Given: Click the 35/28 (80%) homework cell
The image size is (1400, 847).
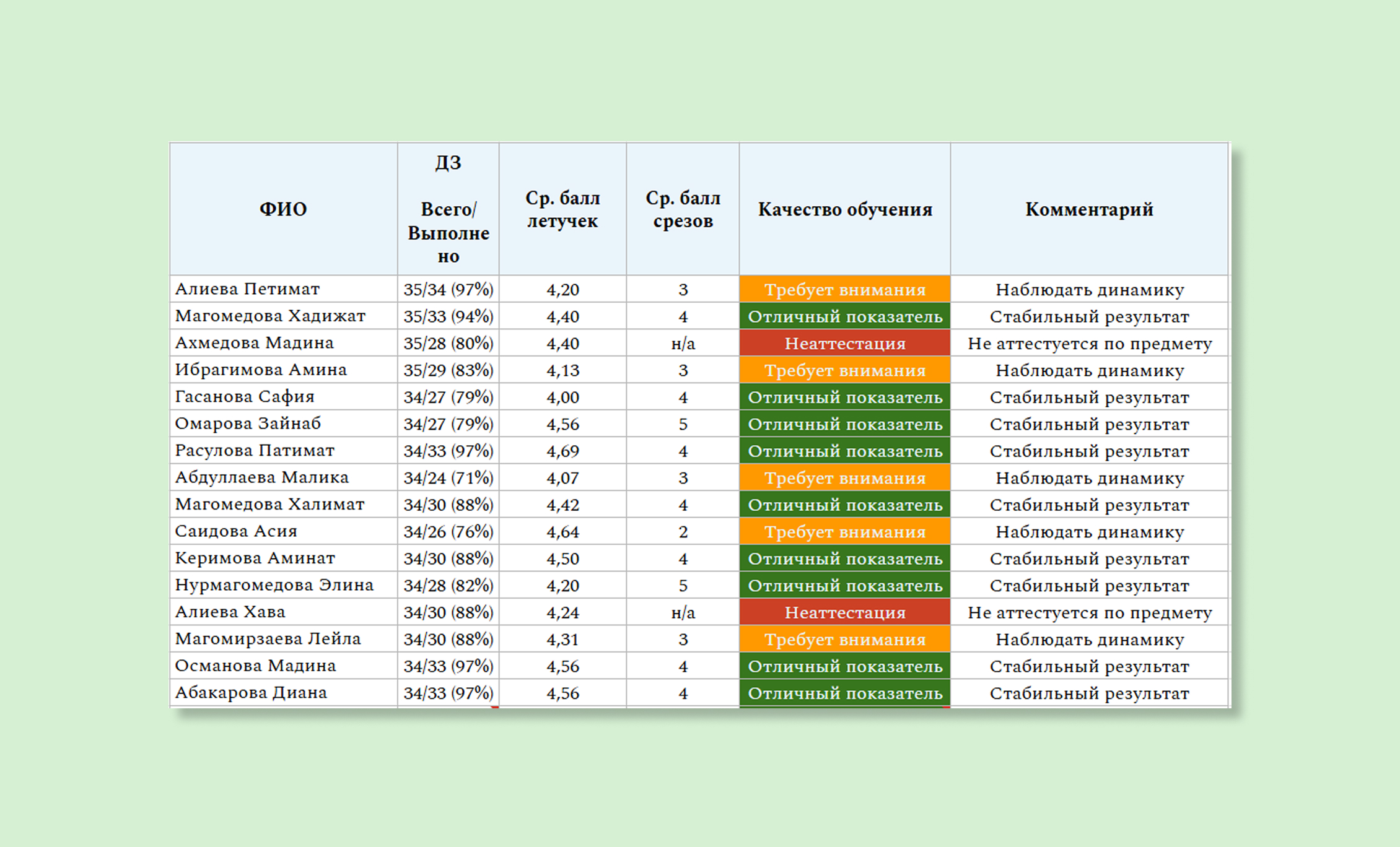Looking at the screenshot, I should tap(448, 343).
